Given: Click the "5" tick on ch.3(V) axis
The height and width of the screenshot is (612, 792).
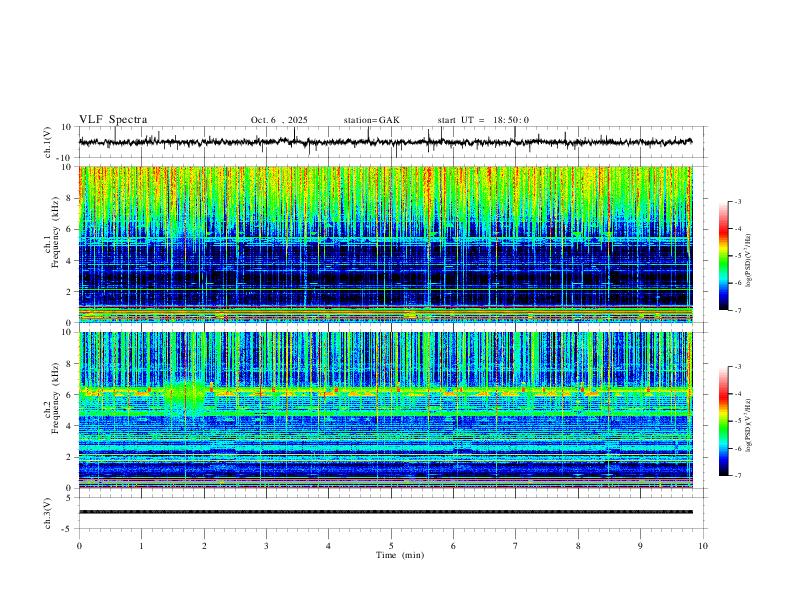Looking at the screenshot, I should (70, 498).
